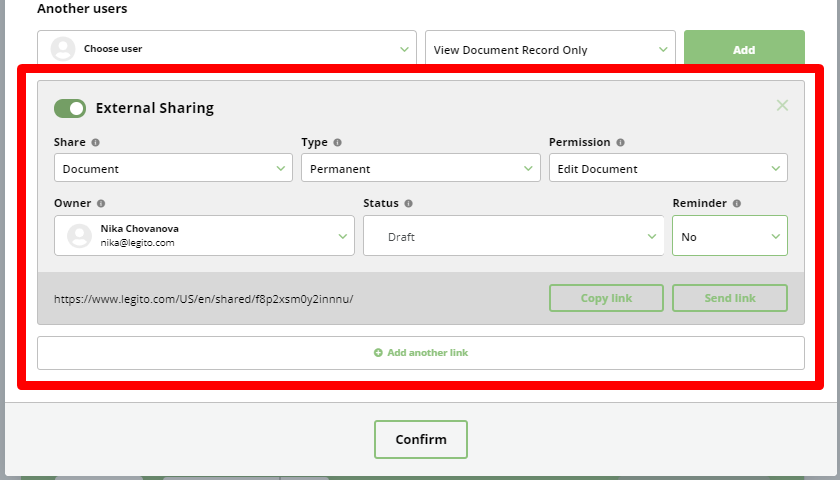
Task: Click the Reminder info icon
Action: click(737, 204)
